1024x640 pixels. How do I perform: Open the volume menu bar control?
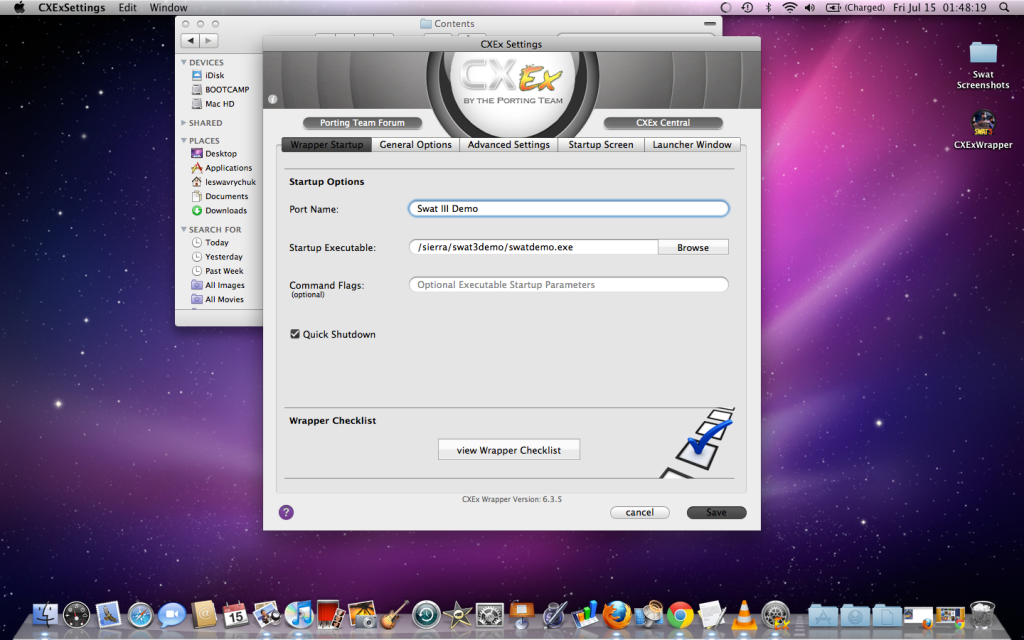[810, 8]
